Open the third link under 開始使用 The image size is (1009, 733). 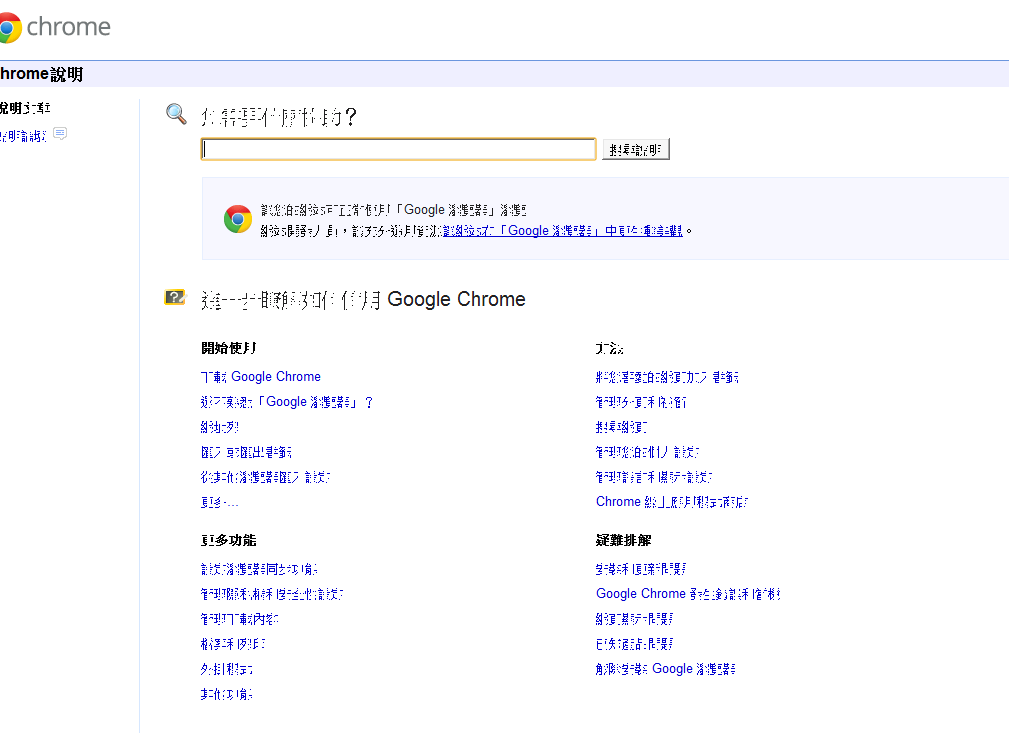pyautogui.click(x=219, y=427)
